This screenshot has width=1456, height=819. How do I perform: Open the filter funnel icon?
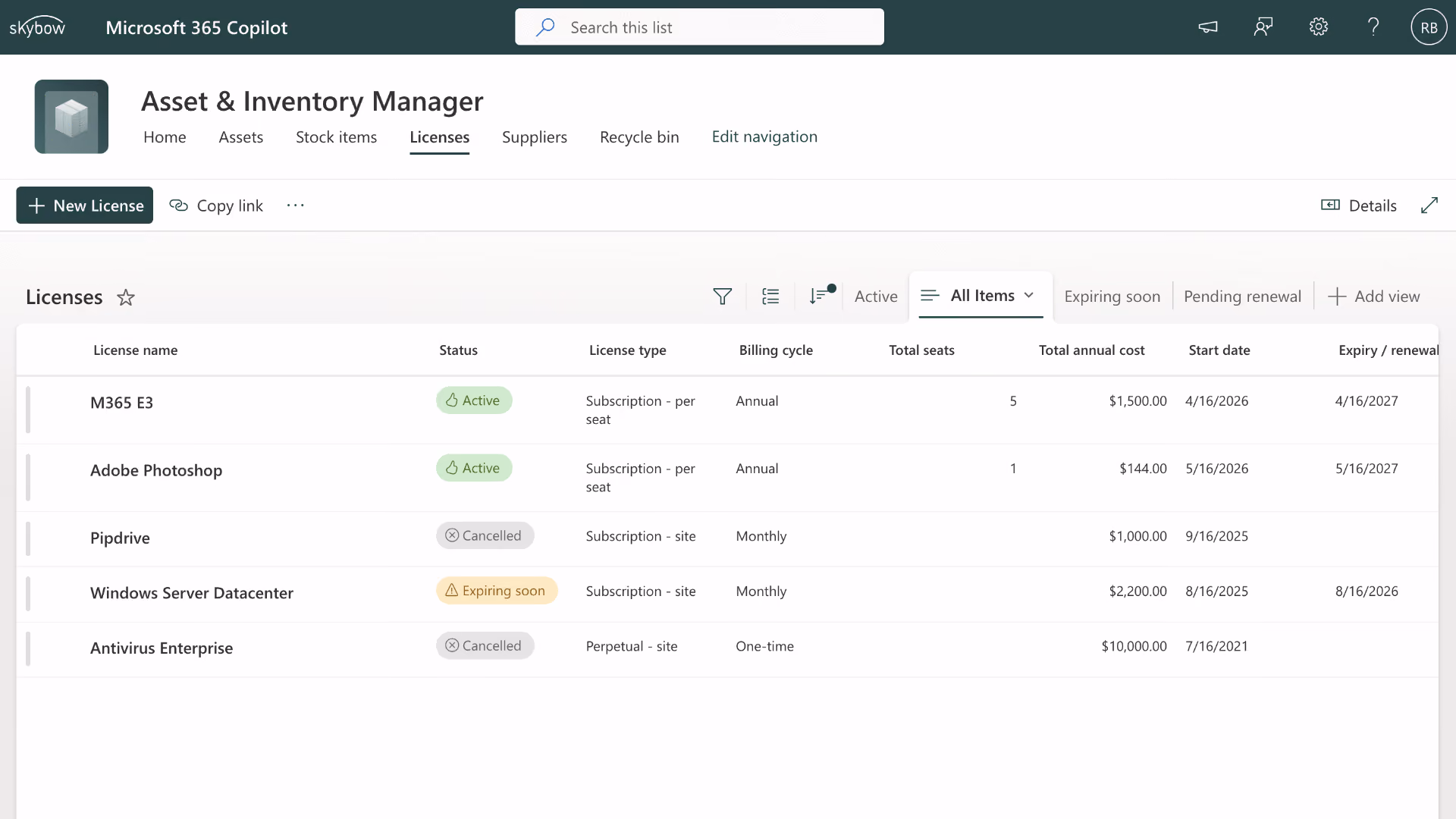coord(723,297)
